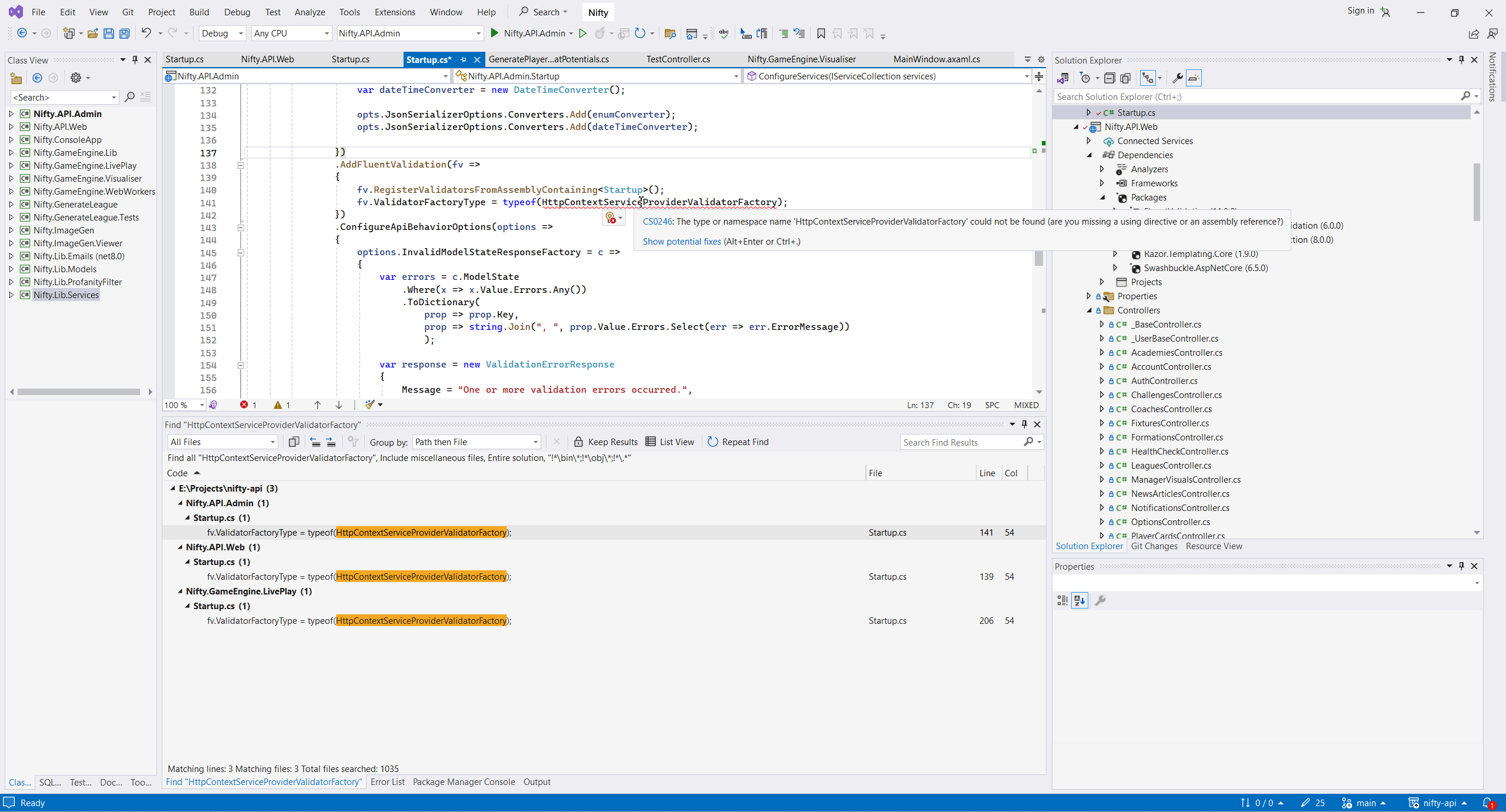Click the Show potential fixes link
The image size is (1506, 812).
click(x=681, y=241)
